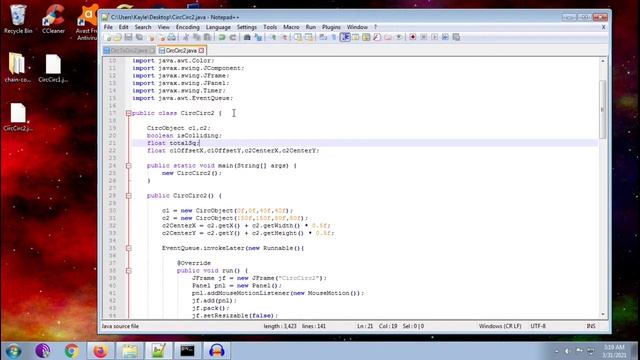Viewport: 640px width, 360px height.
Task: Open Folder as Workspace toolbar icon
Action: [x=387, y=38]
